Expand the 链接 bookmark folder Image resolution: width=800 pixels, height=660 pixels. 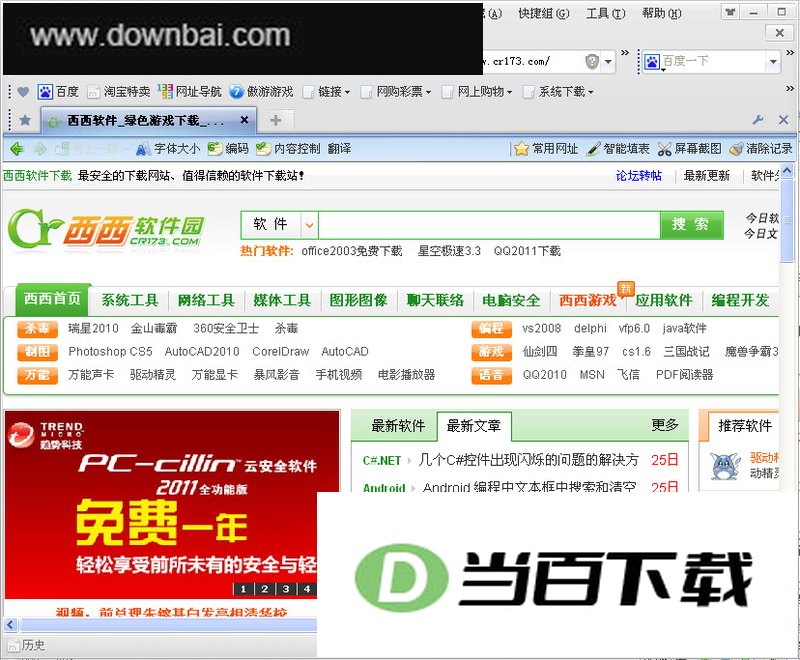pyautogui.click(x=327, y=92)
